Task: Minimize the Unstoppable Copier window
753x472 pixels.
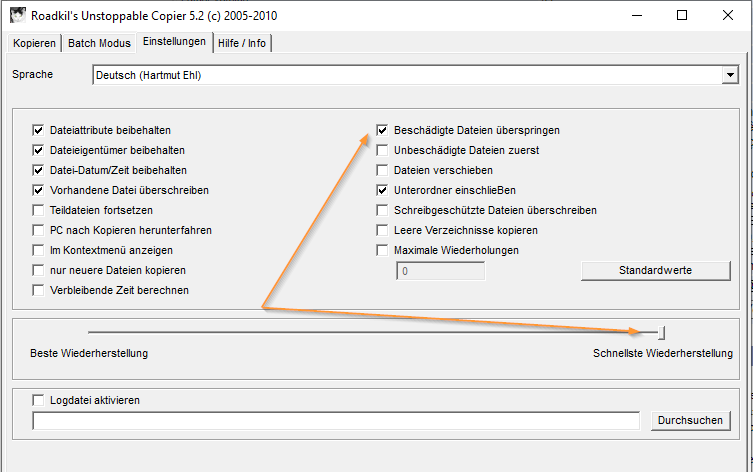Action: pos(637,15)
